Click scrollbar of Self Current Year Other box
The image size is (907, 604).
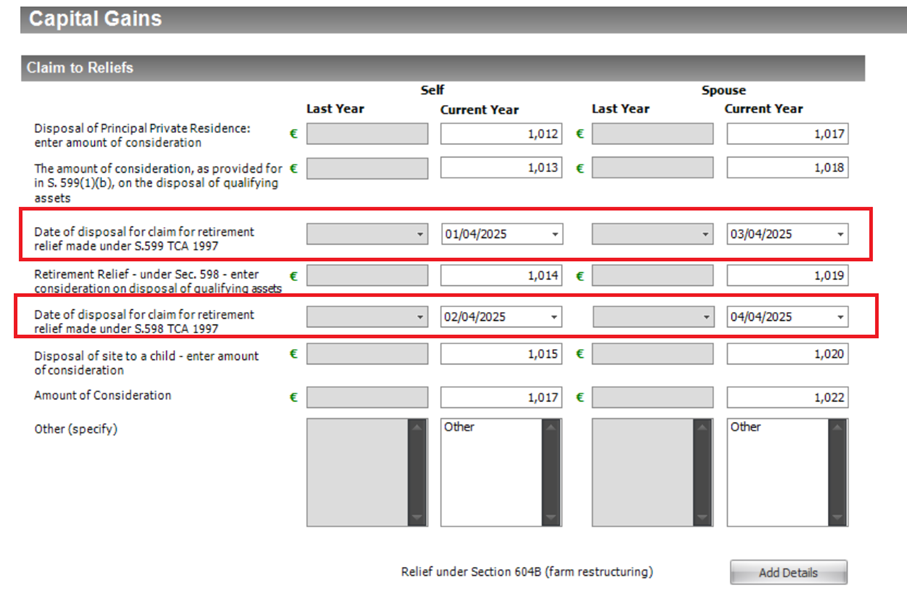551,472
